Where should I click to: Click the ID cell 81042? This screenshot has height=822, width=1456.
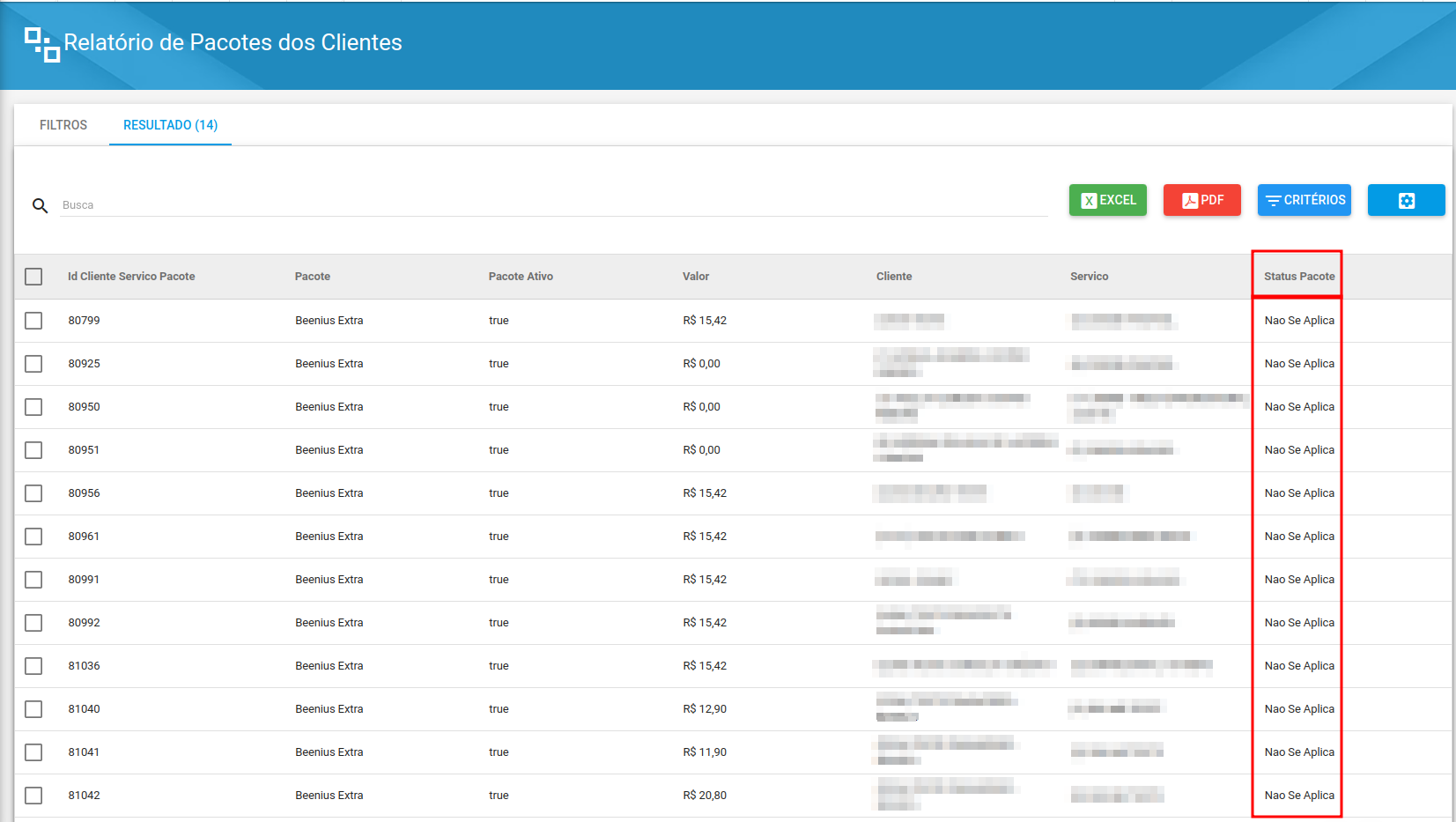(x=84, y=796)
